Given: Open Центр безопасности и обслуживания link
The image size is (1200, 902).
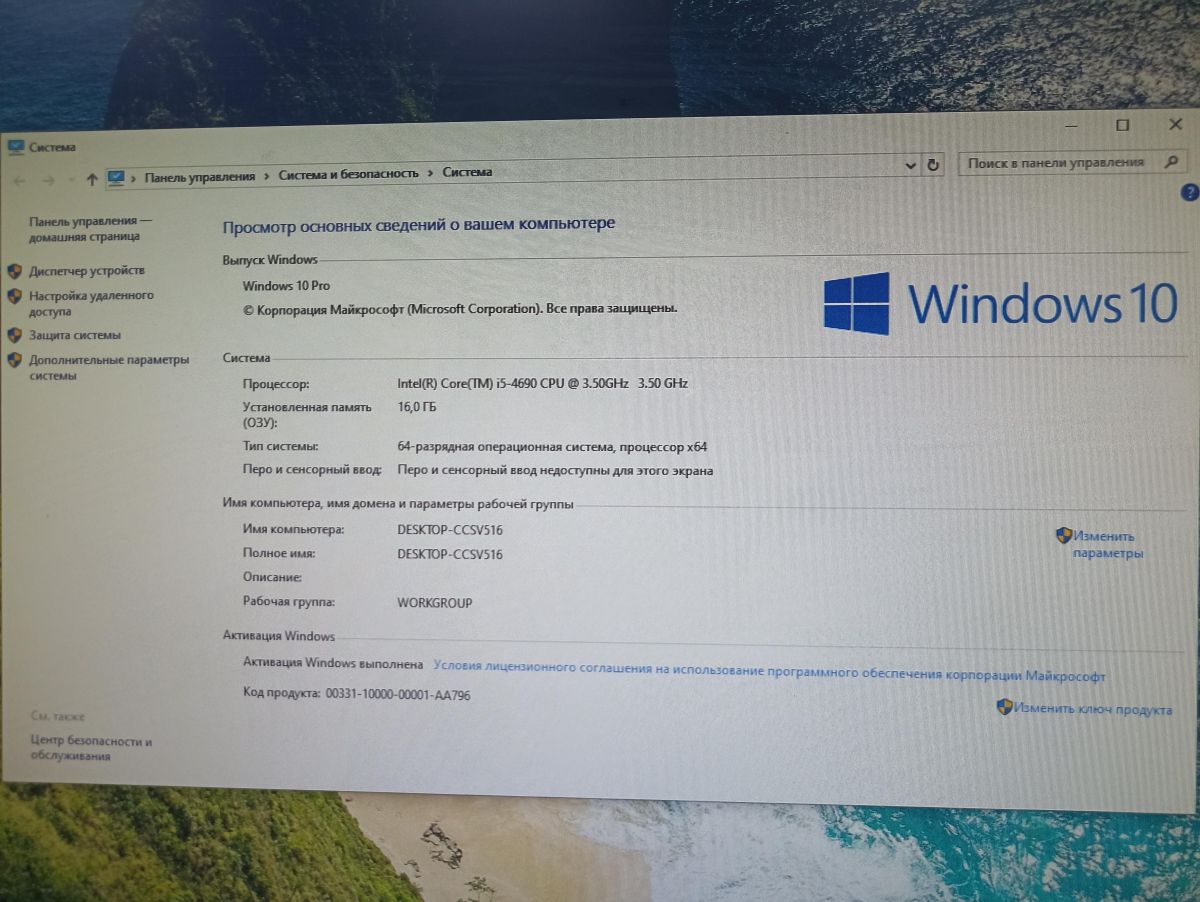Looking at the screenshot, I should pos(91,749).
